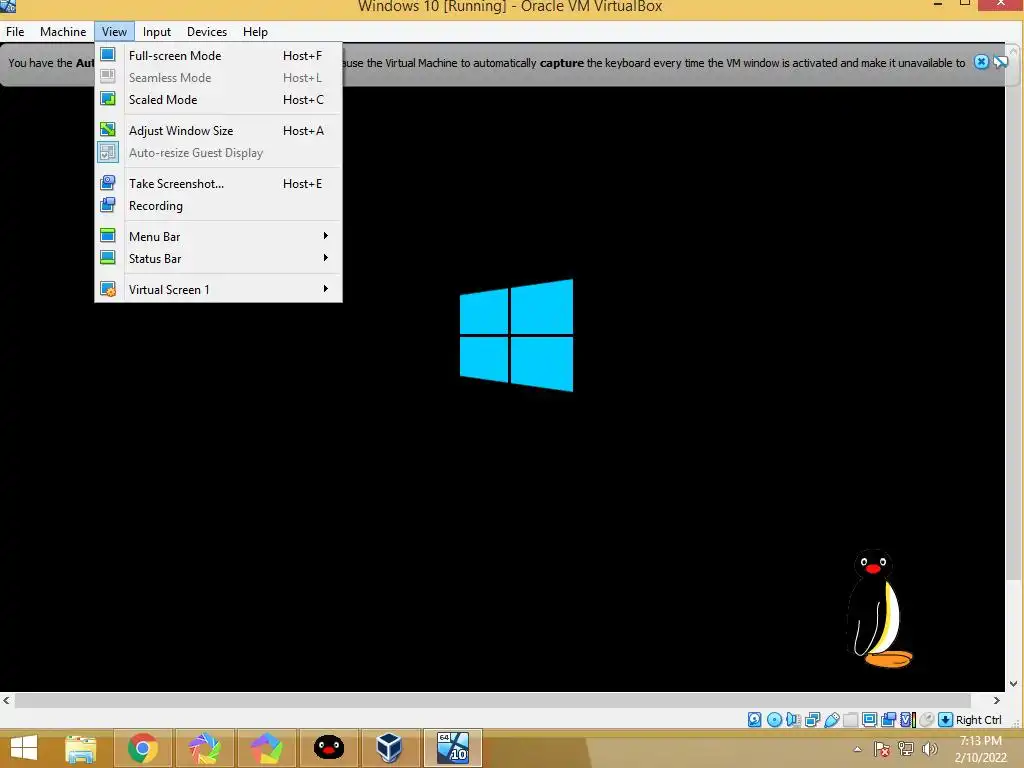1024x768 pixels.
Task: Dismiss the keyboard capture notification
Action: point(981,62)
